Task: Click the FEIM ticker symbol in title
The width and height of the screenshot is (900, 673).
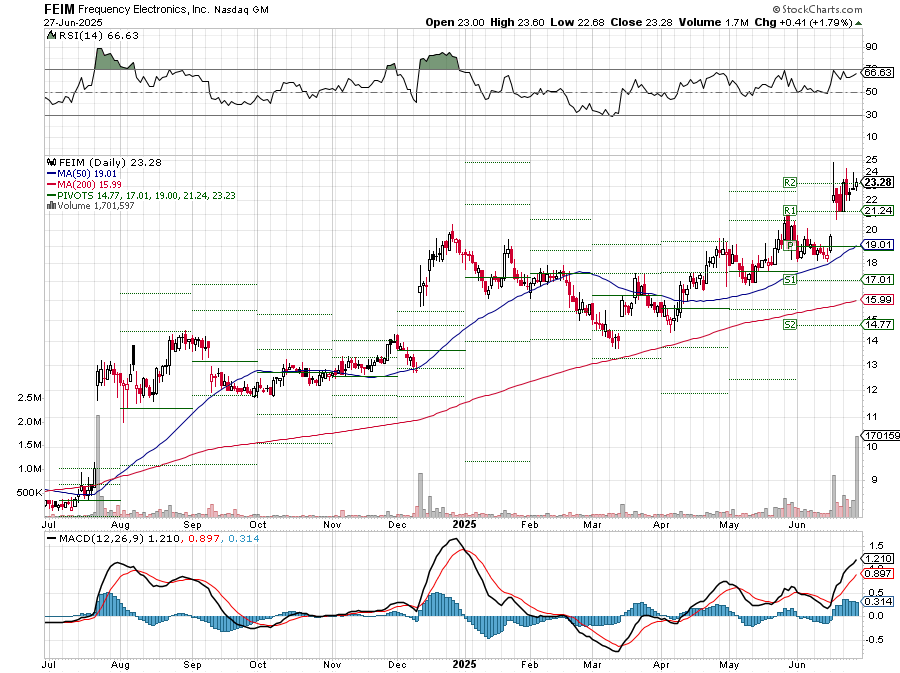Action: pos(59,9)
